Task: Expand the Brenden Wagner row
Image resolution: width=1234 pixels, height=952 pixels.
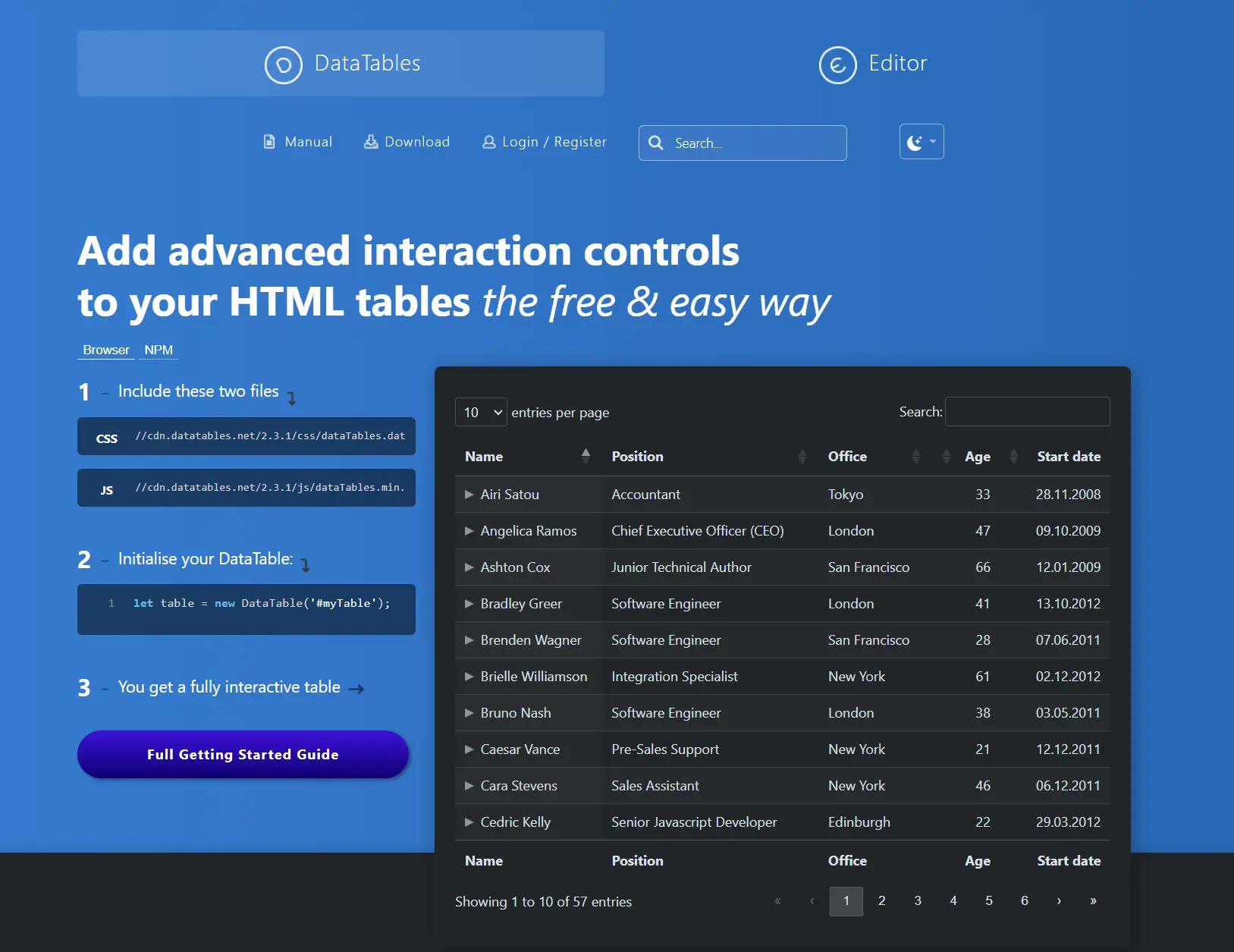Action: click(469, 640)
